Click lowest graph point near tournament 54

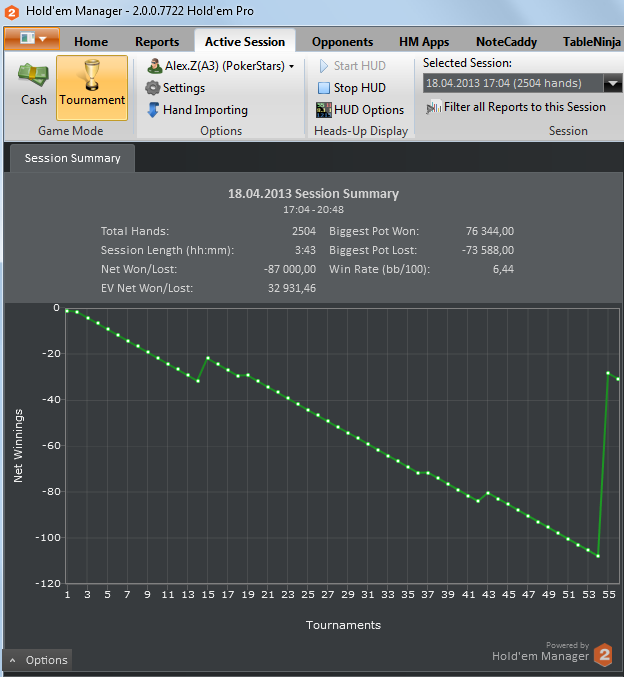pos(598,556)
